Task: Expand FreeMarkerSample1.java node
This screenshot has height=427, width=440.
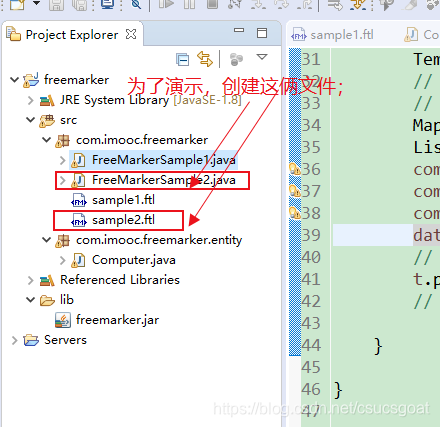Action: point(62,160)
